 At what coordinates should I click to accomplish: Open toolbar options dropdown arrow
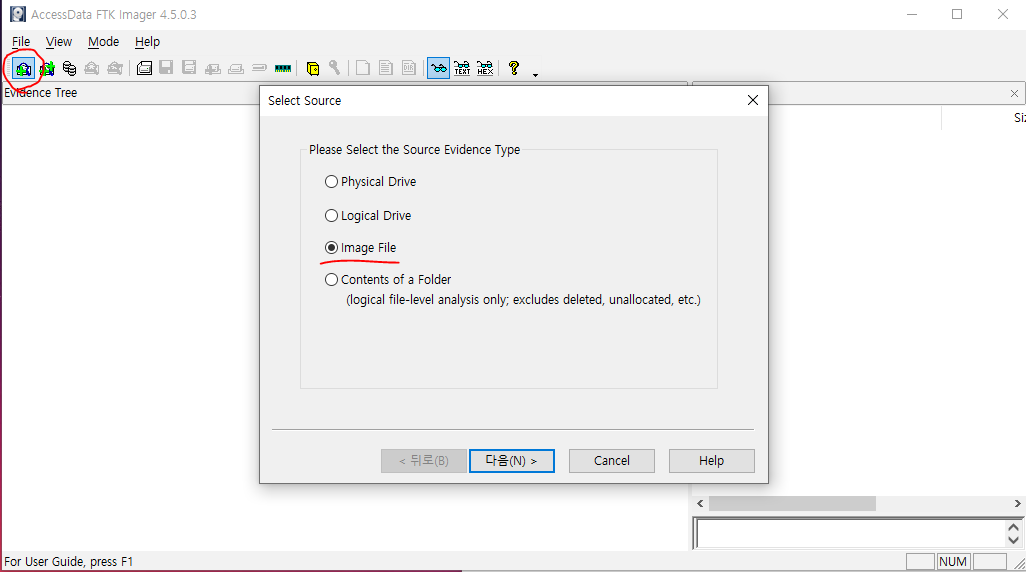pos(535,75)
